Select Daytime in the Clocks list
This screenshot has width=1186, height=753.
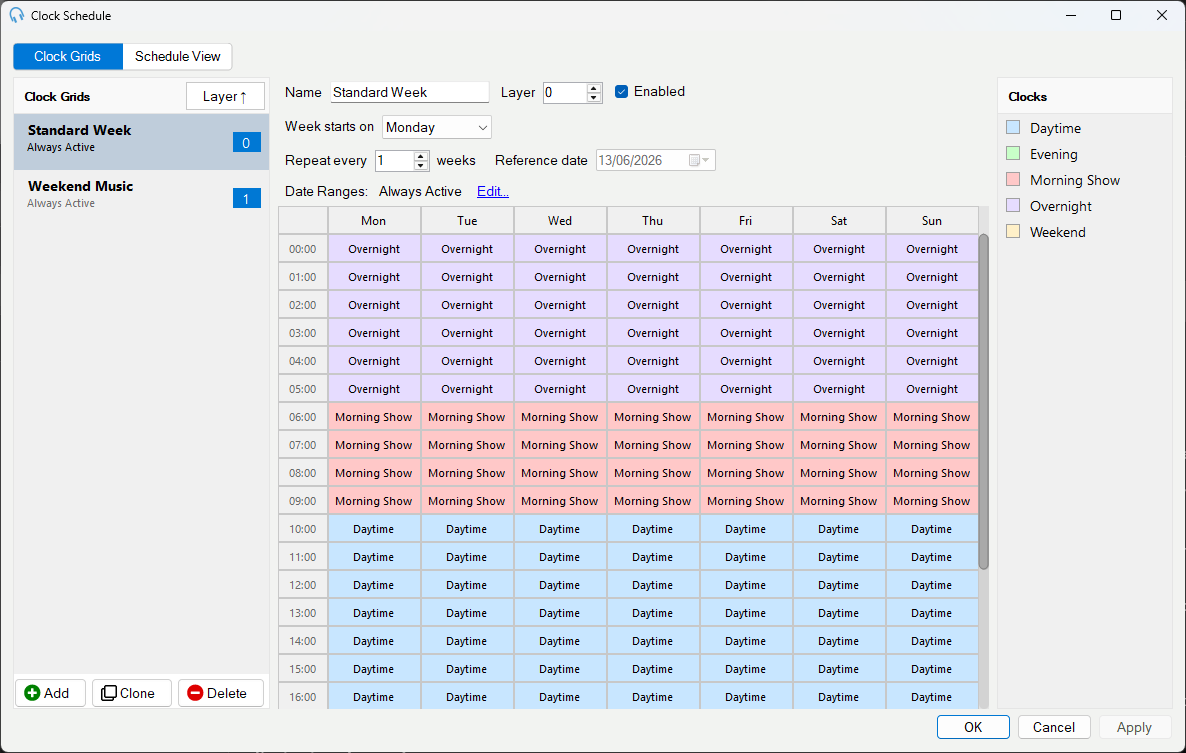tap(1055, 129)
